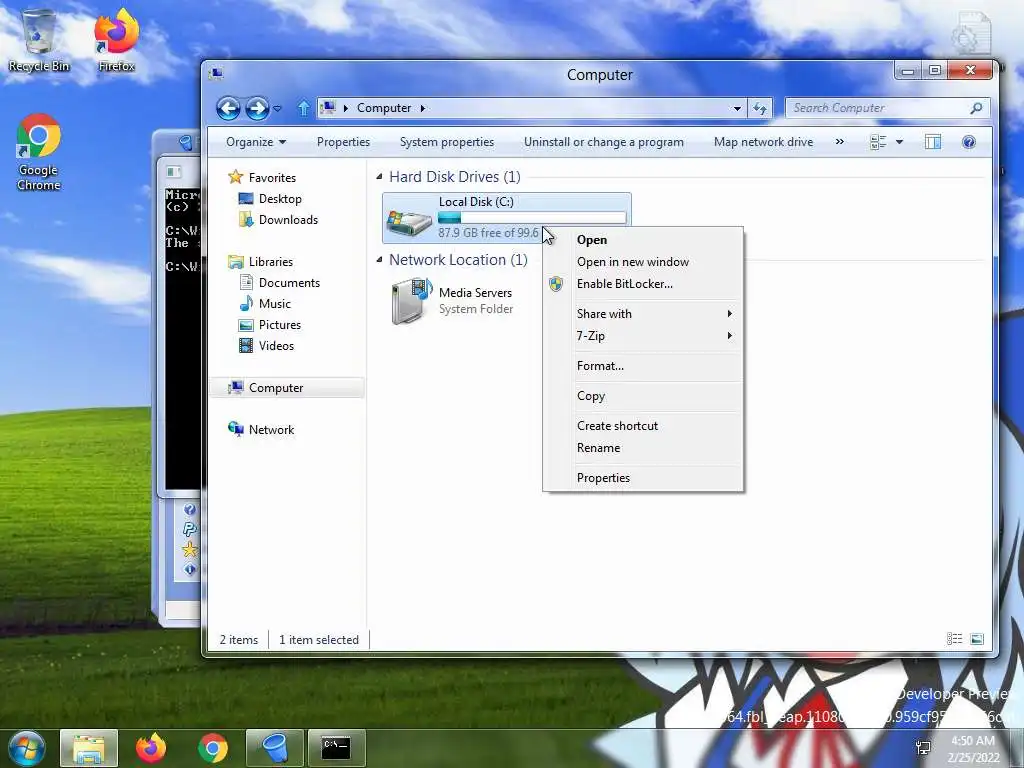The height and width of the screenshot is (768, 1024).
Task: Choose Properties in context menu
Action: click(x=643, y=478)
